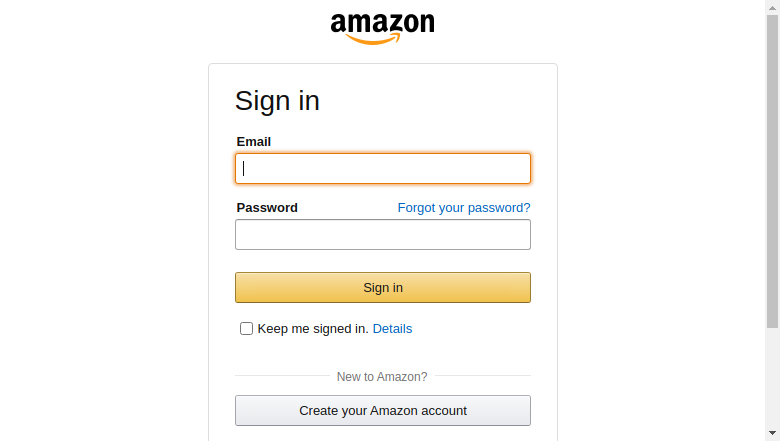780x441 pixels.
Task: Enable the Keep me signed in checkbox
Action: (x=246, y=329)
